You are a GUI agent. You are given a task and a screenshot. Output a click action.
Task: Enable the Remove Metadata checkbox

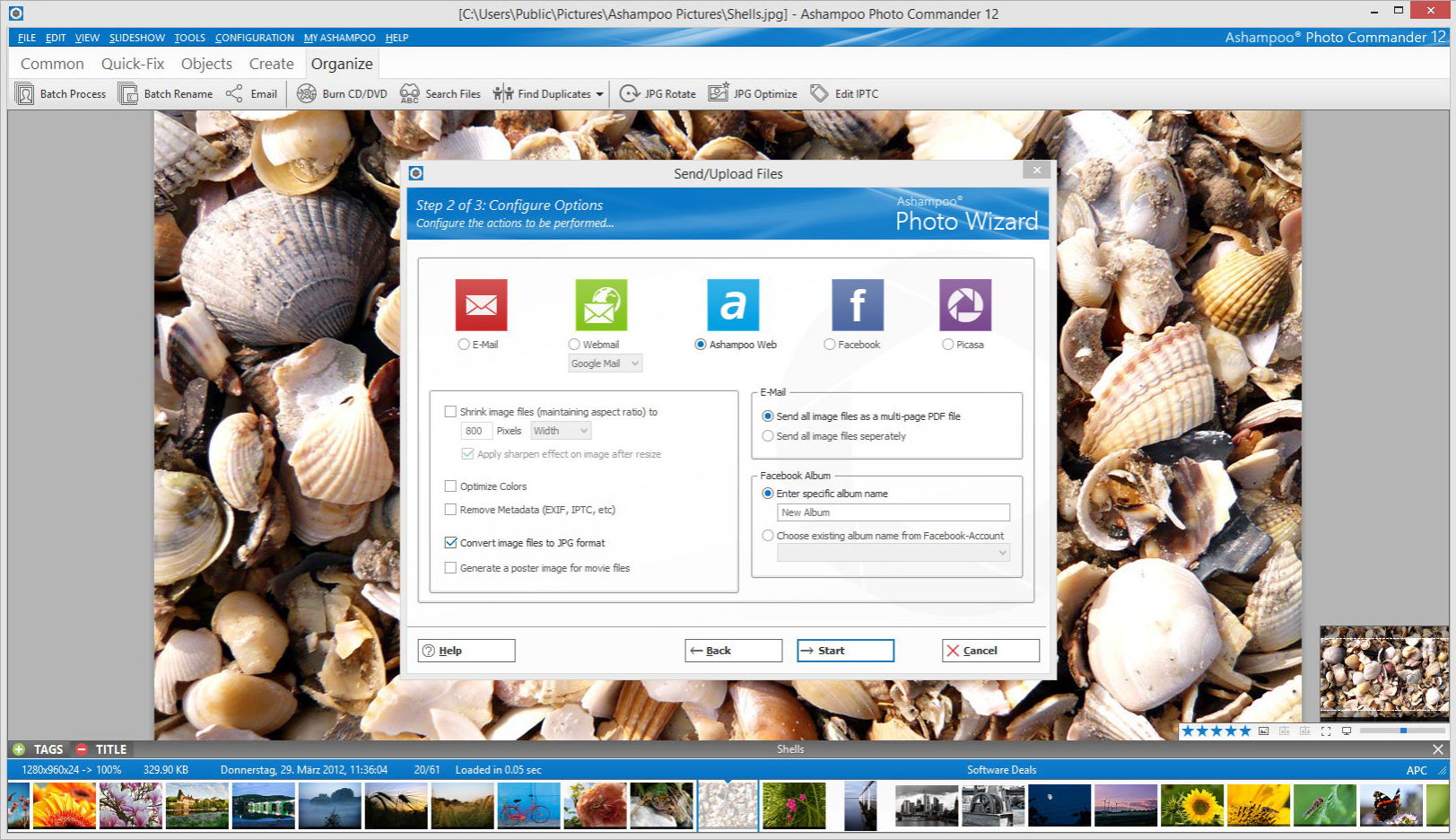(450, 510)
